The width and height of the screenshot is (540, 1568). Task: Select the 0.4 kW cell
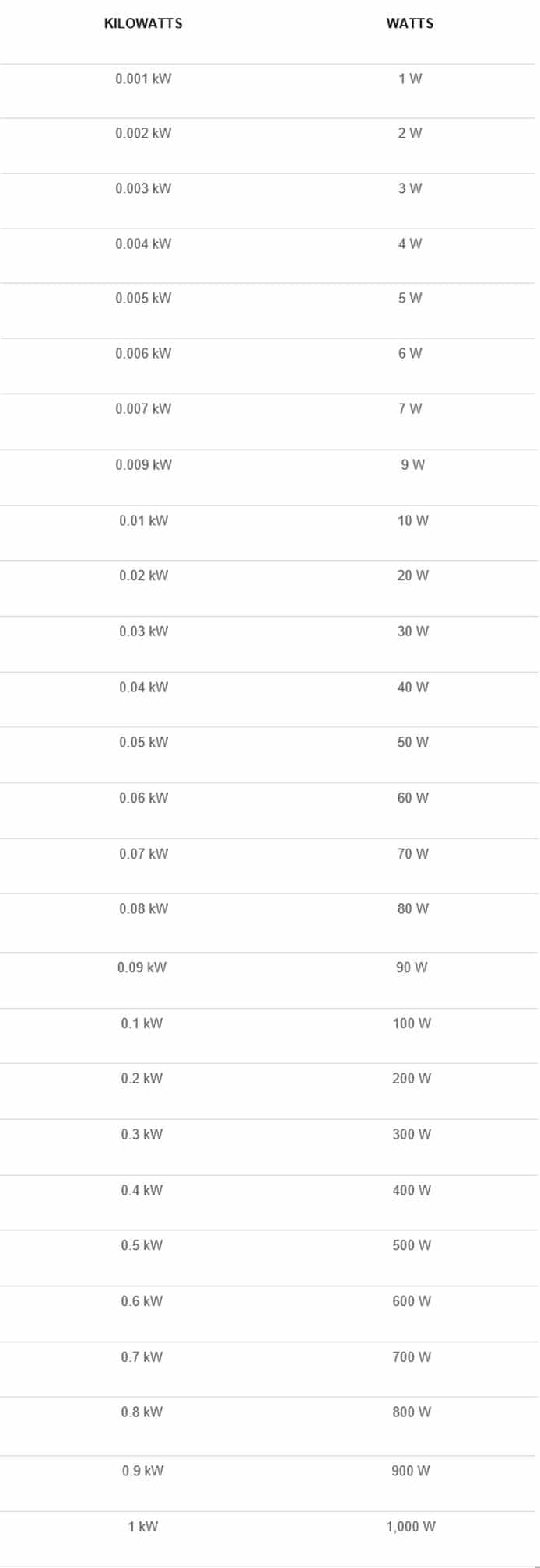pyautogui.click(x=142, y=1190)
